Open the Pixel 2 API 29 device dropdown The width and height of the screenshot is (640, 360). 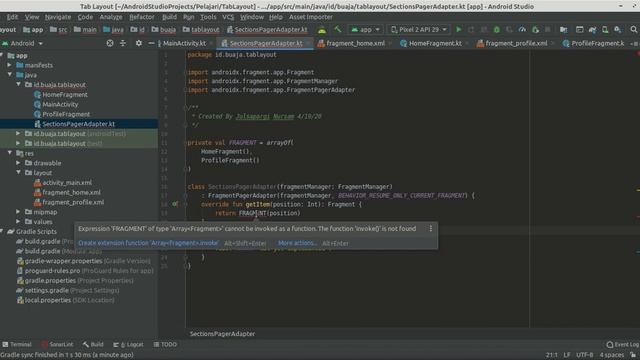(x=419, y=29)
